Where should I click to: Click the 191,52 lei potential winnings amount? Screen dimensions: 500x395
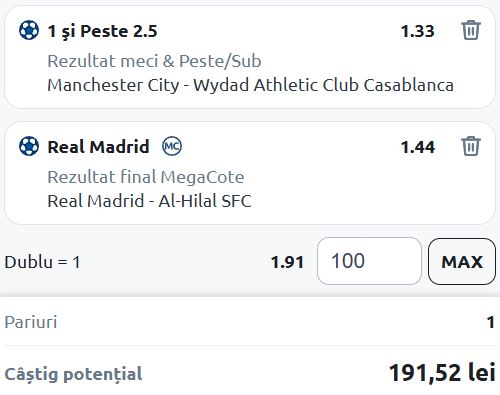tap(442, 372)
